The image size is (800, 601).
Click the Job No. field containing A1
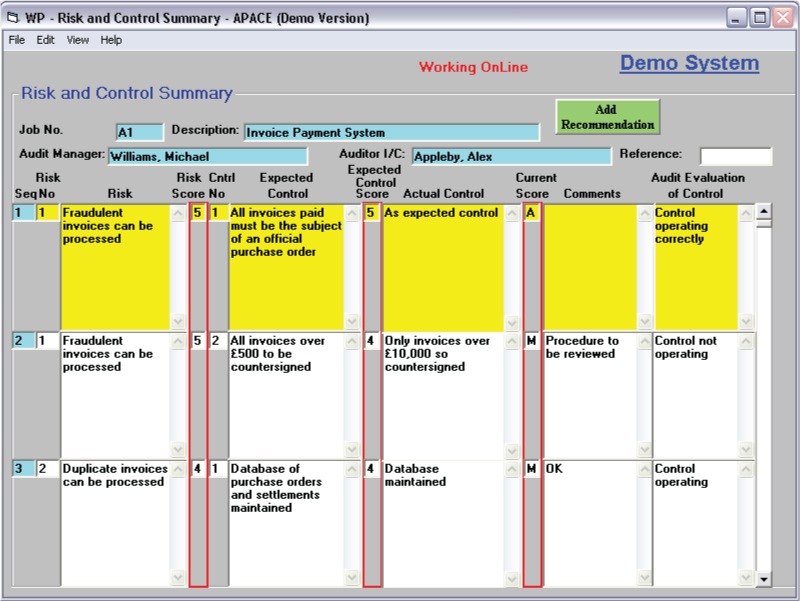pyautogui.click(x=139, y=132)
